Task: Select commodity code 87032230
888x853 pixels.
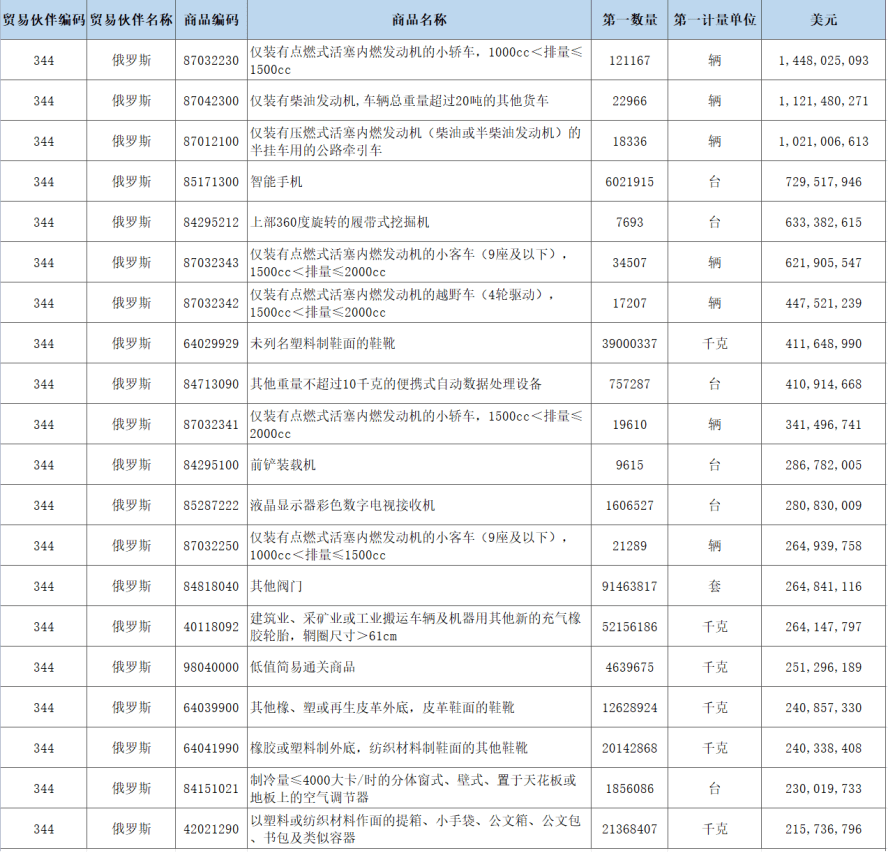Action: [x=211, y=61]
